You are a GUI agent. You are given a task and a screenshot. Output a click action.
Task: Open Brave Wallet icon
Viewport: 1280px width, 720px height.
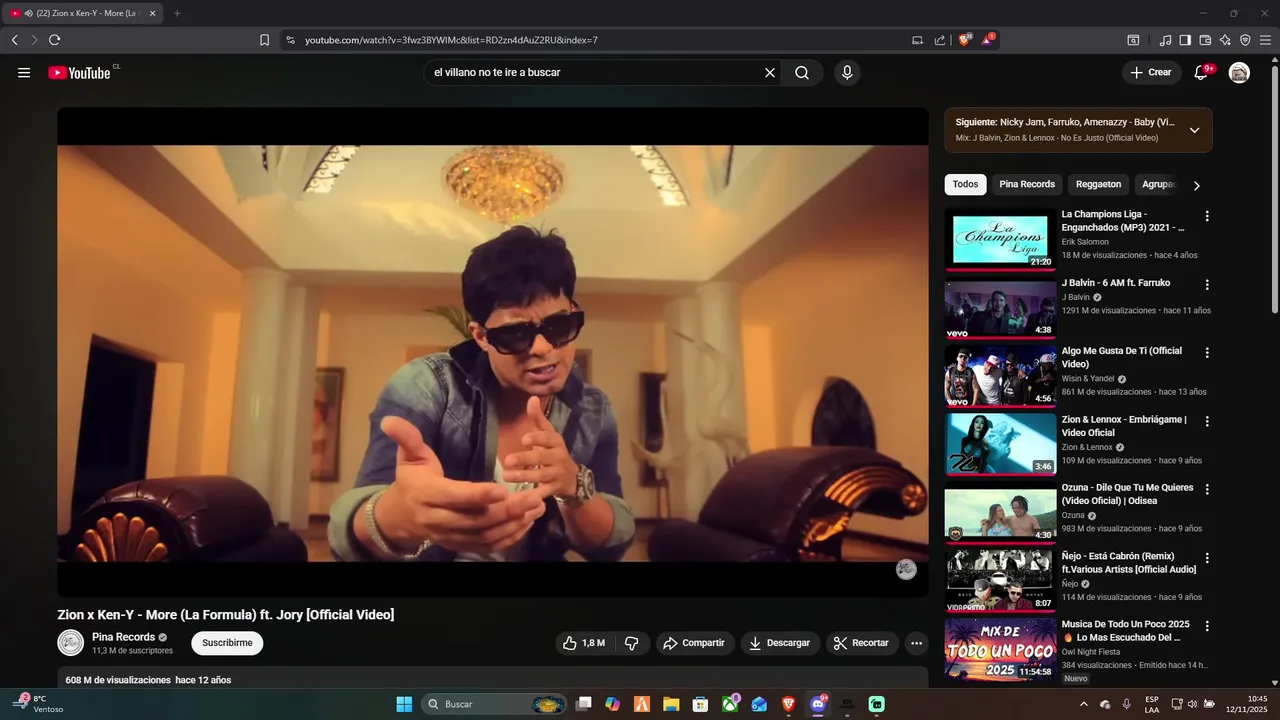point(1205,40)
